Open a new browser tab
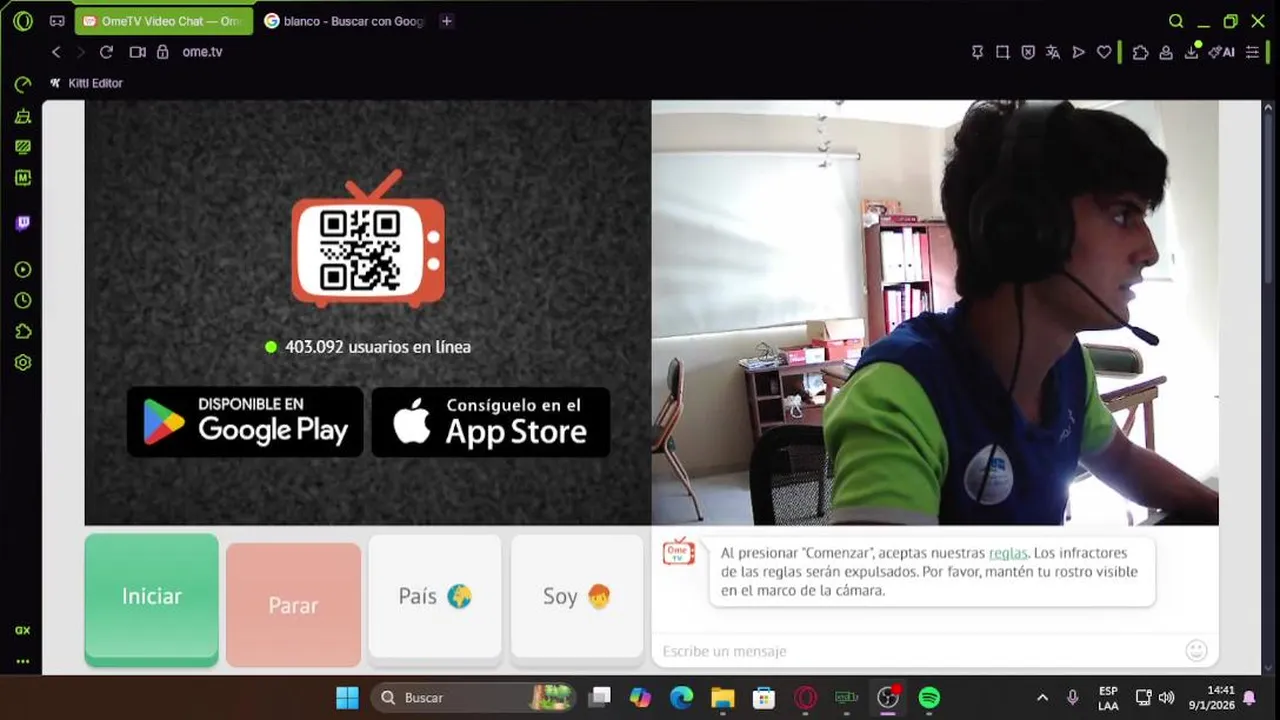This screenshot has height=720, width=1280. [446, 21]
